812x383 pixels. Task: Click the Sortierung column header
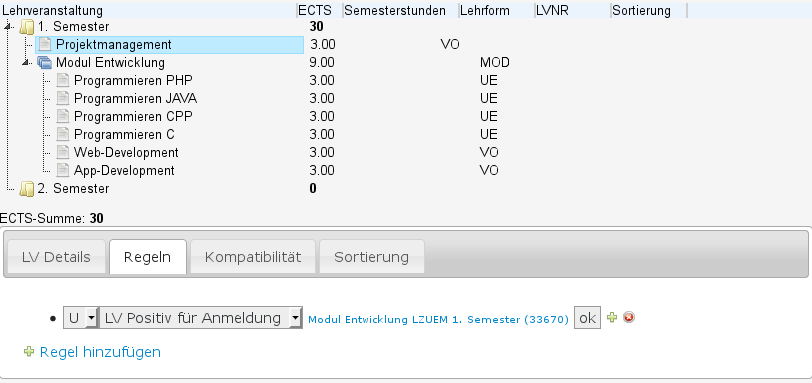(642, 10)
